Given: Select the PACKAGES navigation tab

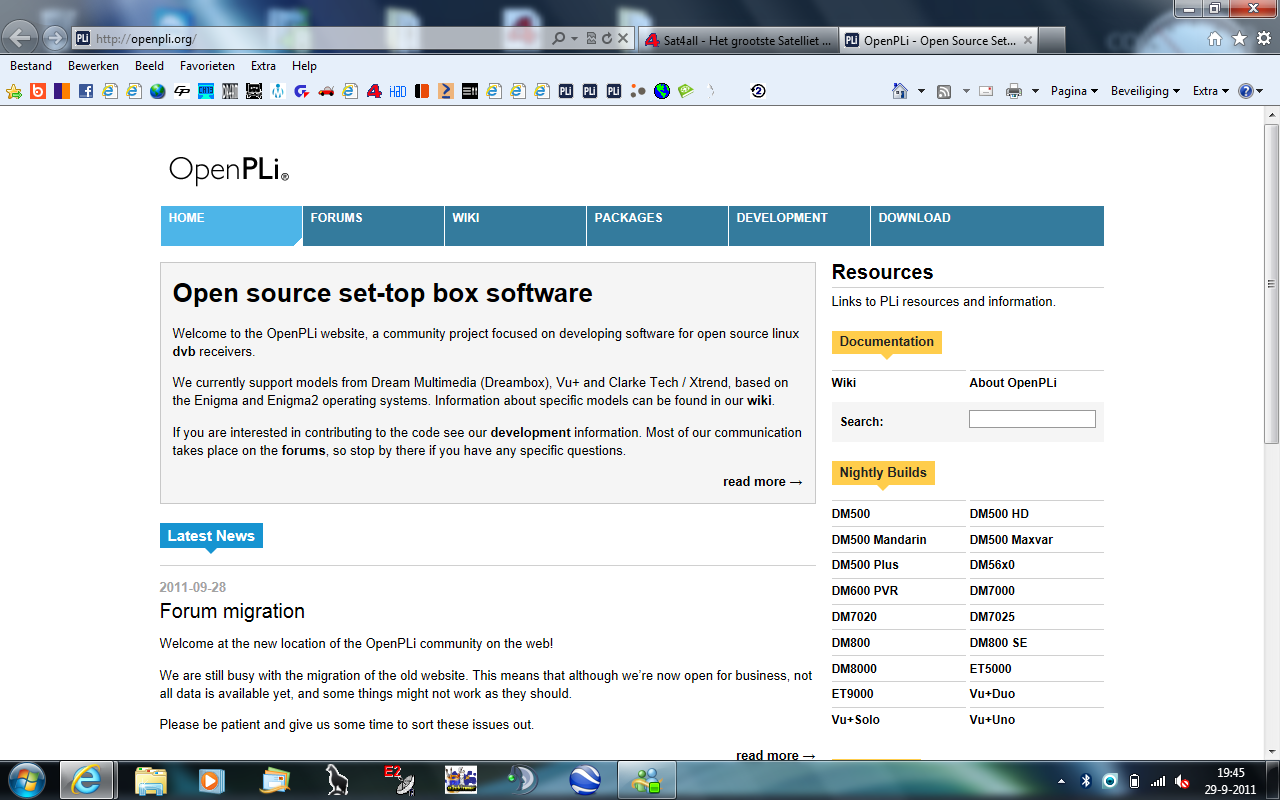Looking at the screenshot, I should pyautogui.click(x=657, y=226).
